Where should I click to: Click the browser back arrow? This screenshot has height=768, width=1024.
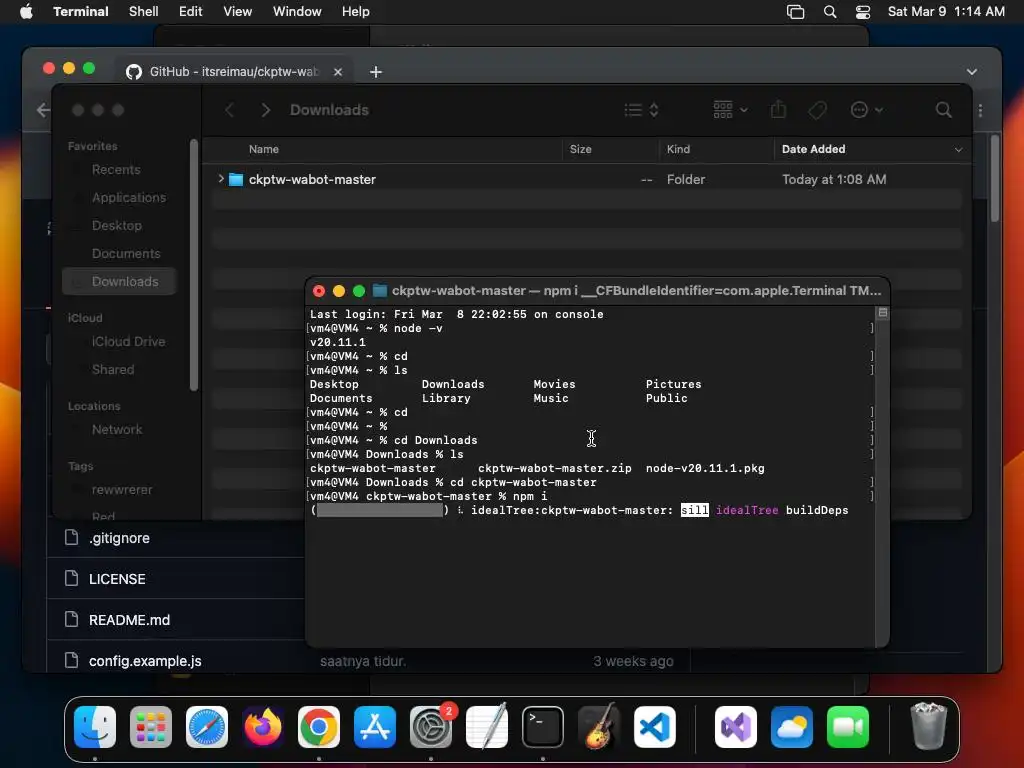[x=43, y=110]
